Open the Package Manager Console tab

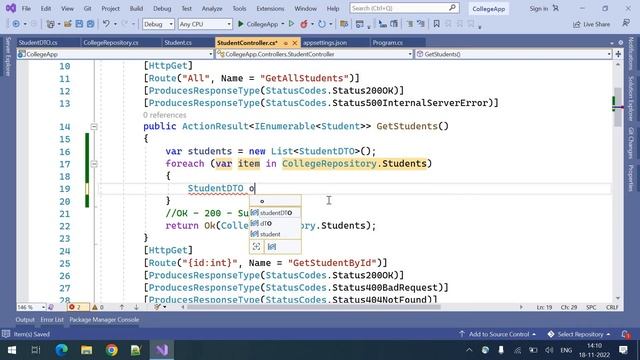104,320
